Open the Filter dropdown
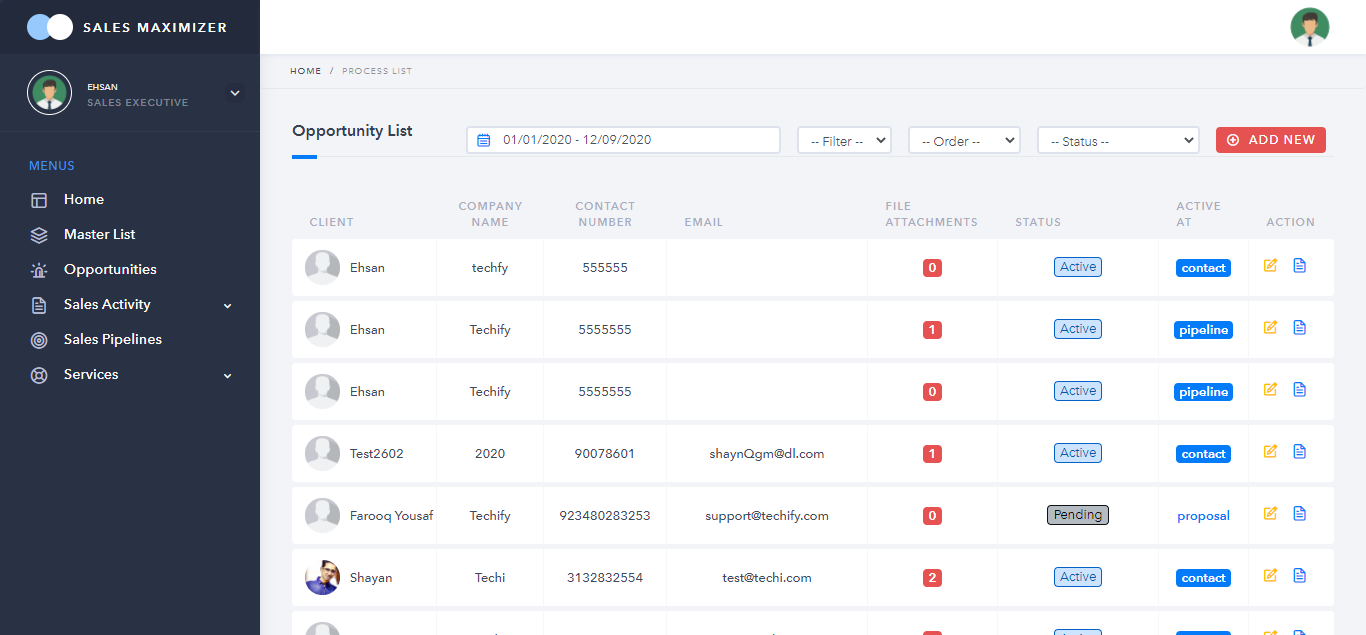Screen dimensions: 1366x635 pyautogui.click(x=844, y=140)
